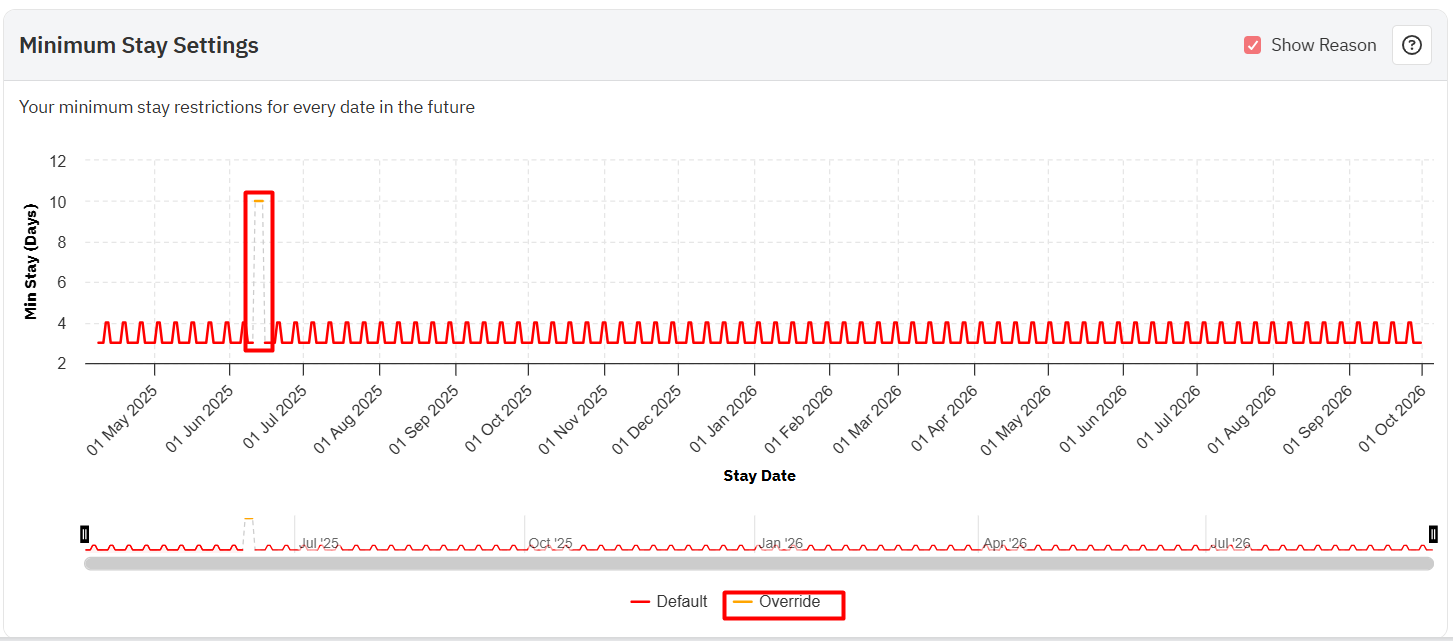Toggle the Default series in the legend

click(x=670, y=602)
